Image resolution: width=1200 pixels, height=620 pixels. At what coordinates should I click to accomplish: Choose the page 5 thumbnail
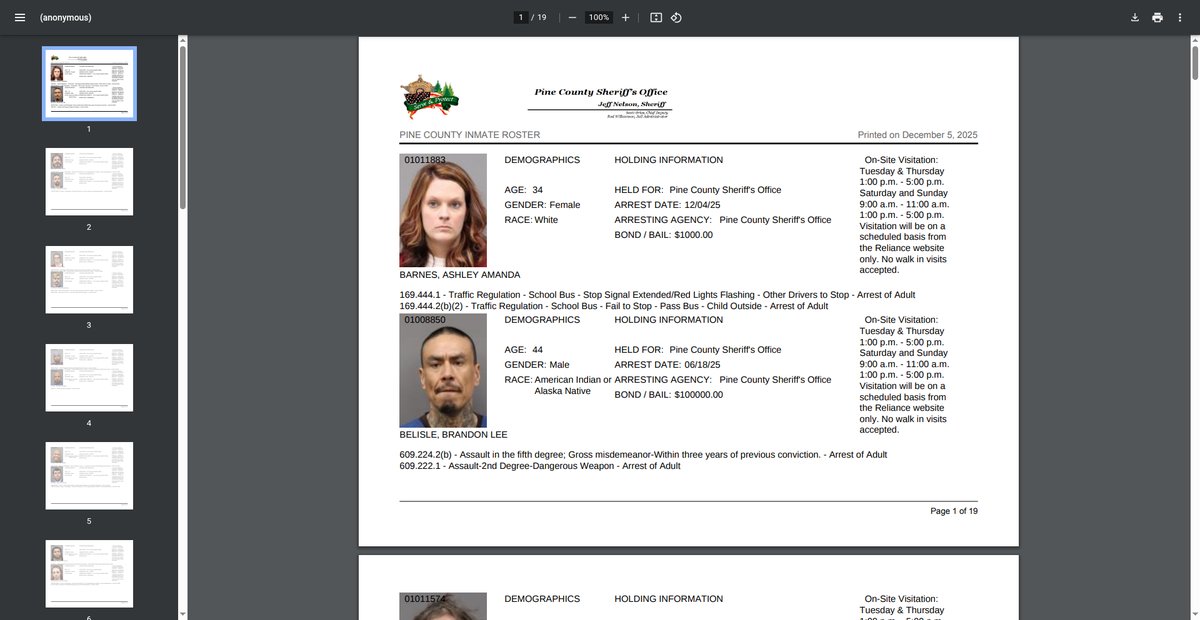pyautogui.click(x=89, y=475)
